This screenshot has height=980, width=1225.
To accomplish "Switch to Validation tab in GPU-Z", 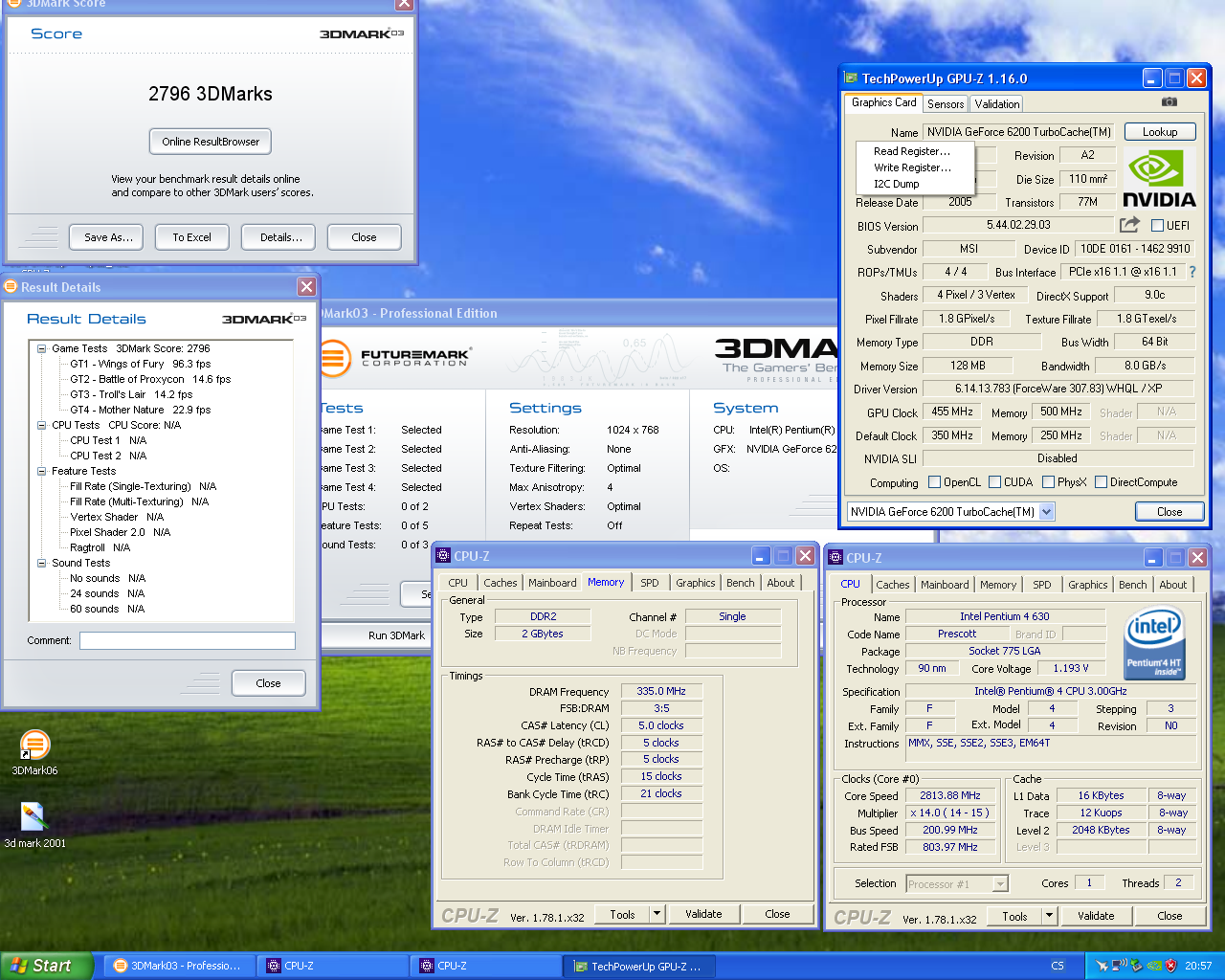I will pyautogui.click(x=997, y=103).
